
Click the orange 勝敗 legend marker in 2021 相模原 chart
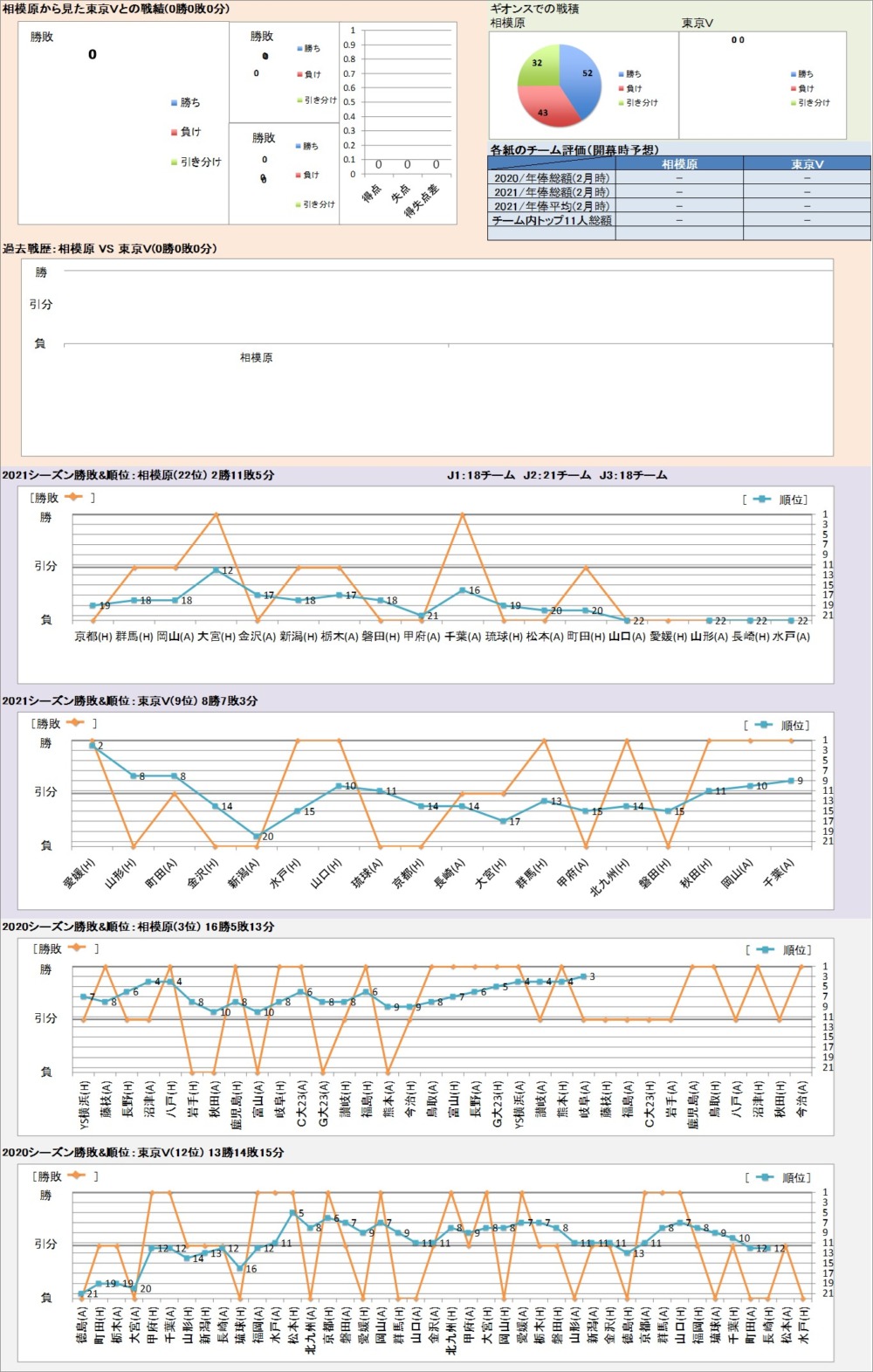73,498
